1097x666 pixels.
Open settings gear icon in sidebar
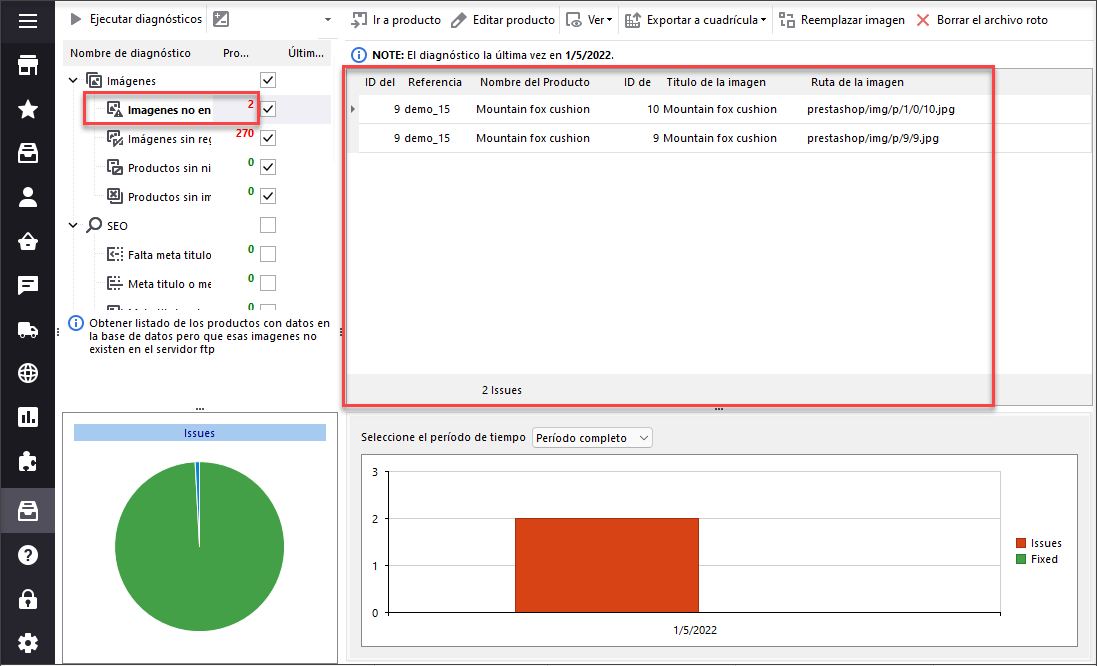(x=28, y=642)
